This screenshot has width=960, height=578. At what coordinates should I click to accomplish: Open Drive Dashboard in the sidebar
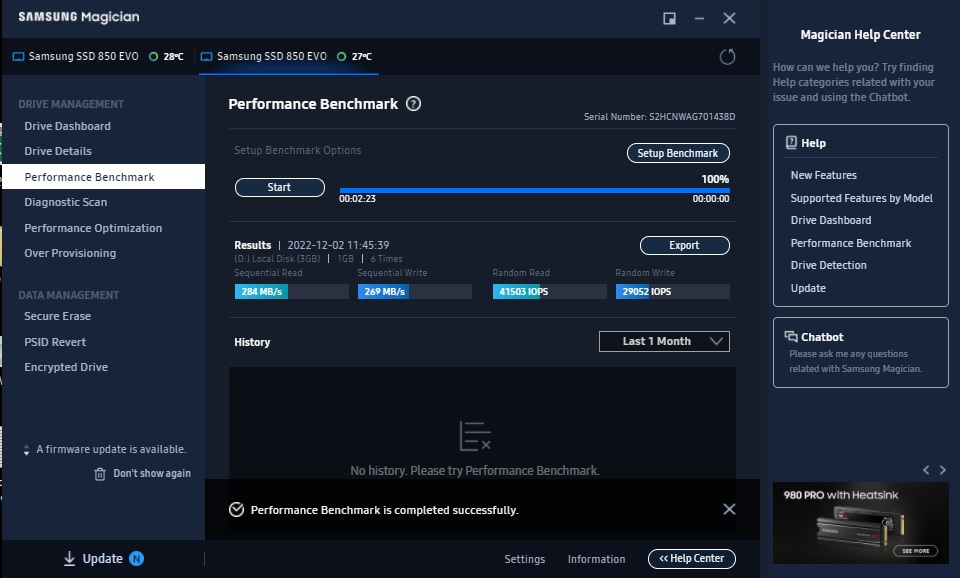pyautogui.click(x=67, y=126)
